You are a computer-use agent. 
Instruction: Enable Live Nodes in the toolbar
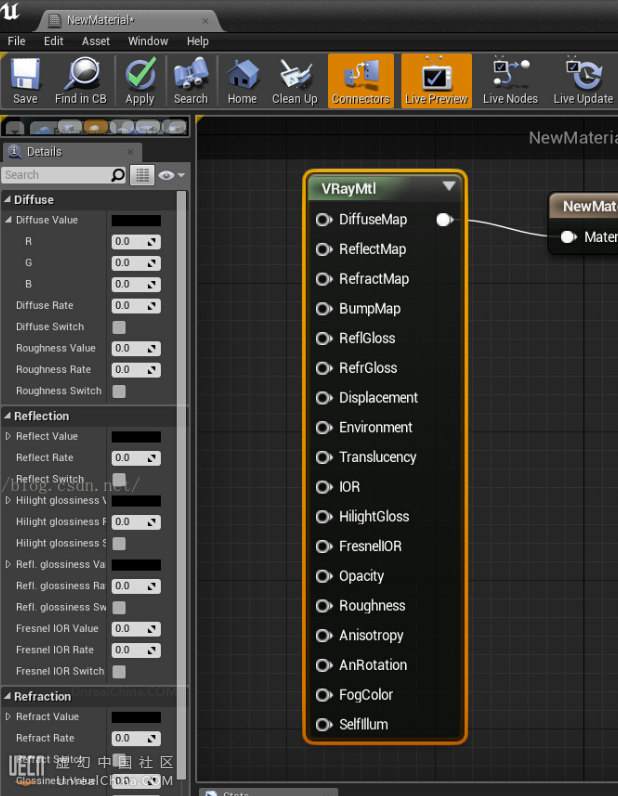click(510, 79)
